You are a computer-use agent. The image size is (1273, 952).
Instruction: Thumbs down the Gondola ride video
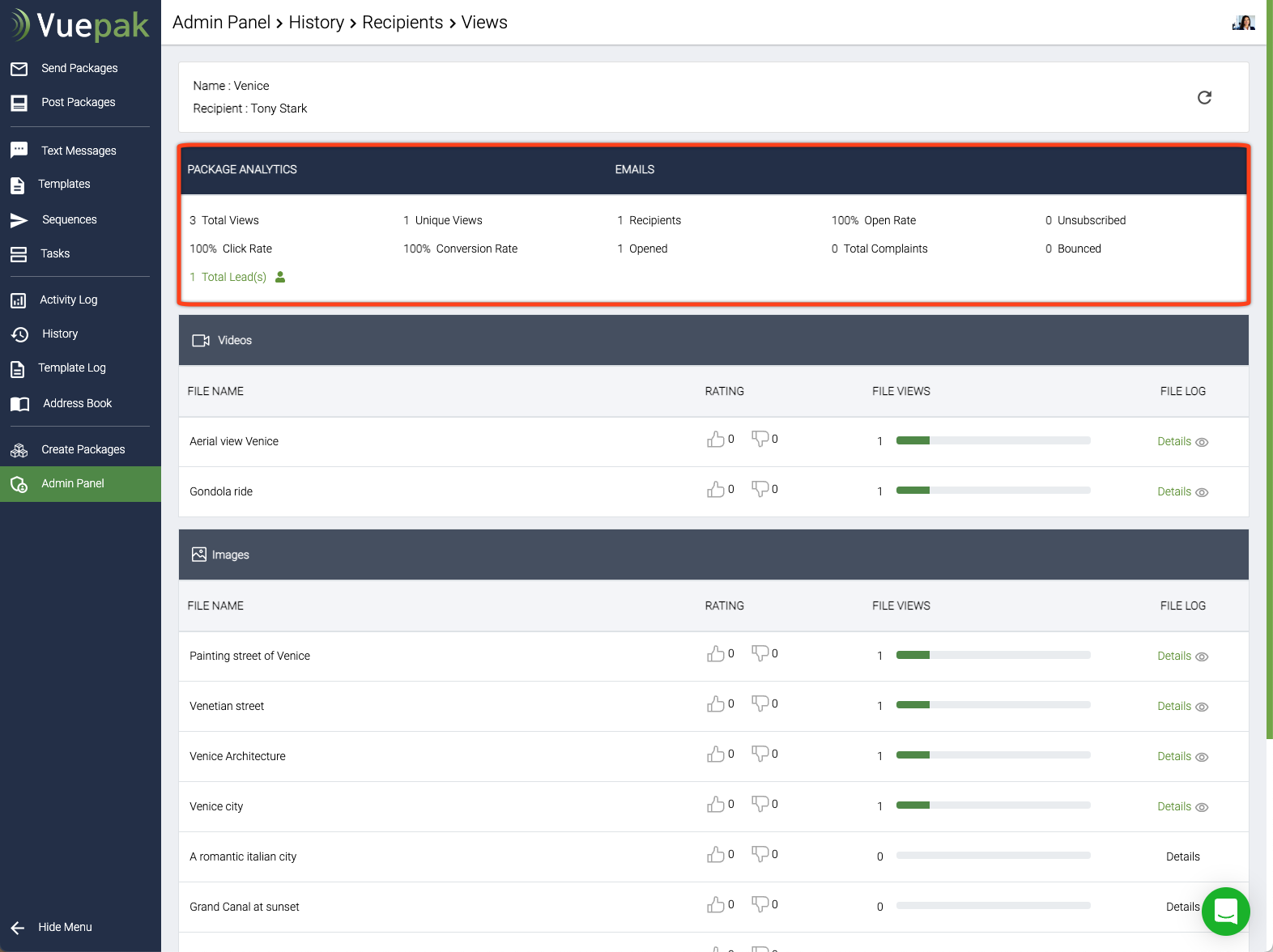tap(760, 489)
